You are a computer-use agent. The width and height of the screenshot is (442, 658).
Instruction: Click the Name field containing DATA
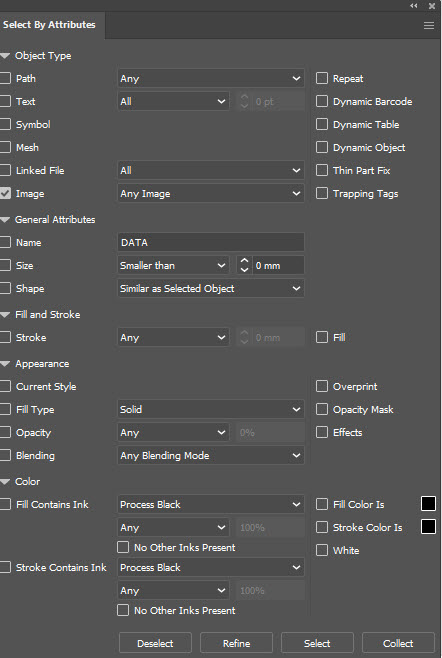(x=211, y=242)
